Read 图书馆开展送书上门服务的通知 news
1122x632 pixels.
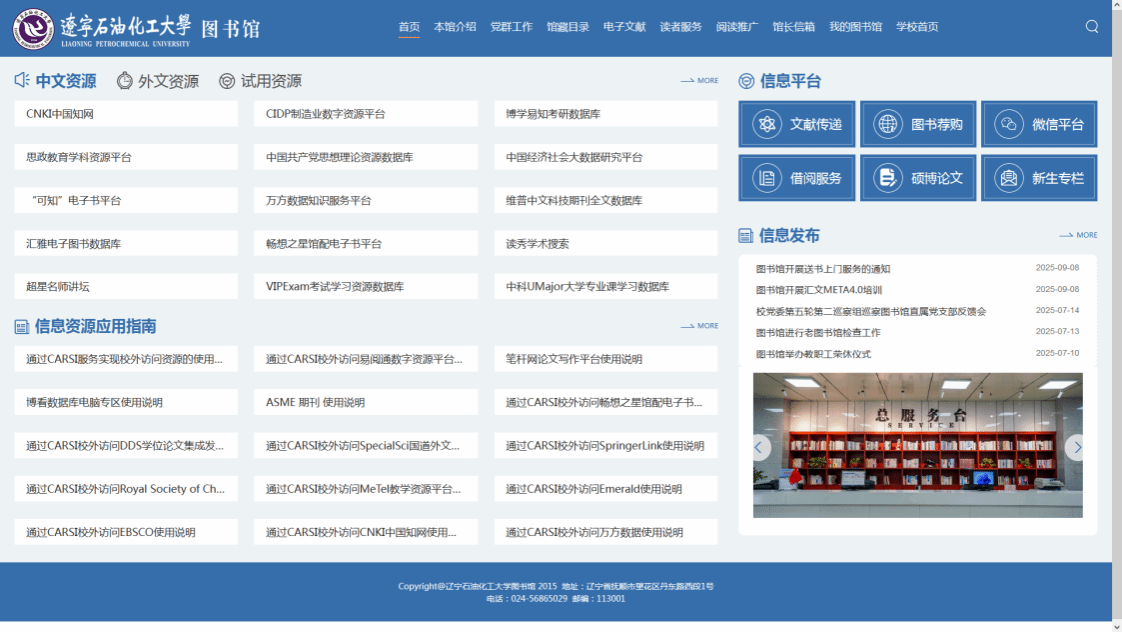(823, 269)
